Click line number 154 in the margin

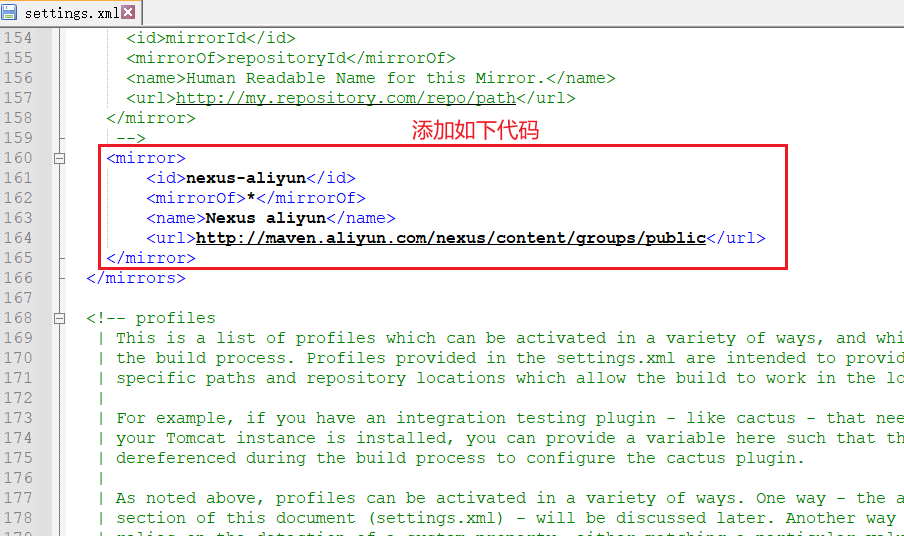pyautogui.click(x=18, y=38)
